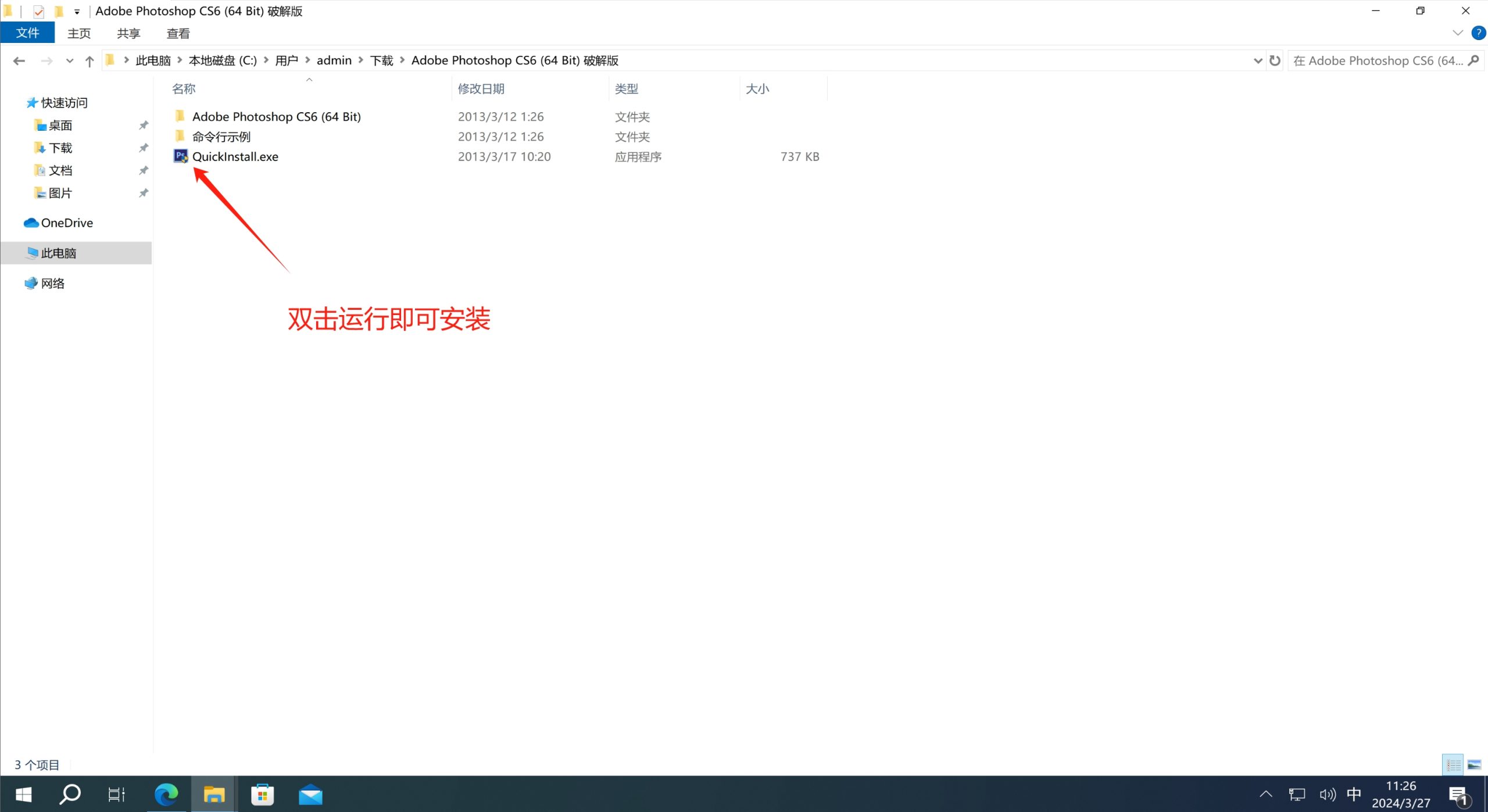
Task: Click the Properties icon in quick access toolbar
Action: pyautogui.click(x=39, y=11)
